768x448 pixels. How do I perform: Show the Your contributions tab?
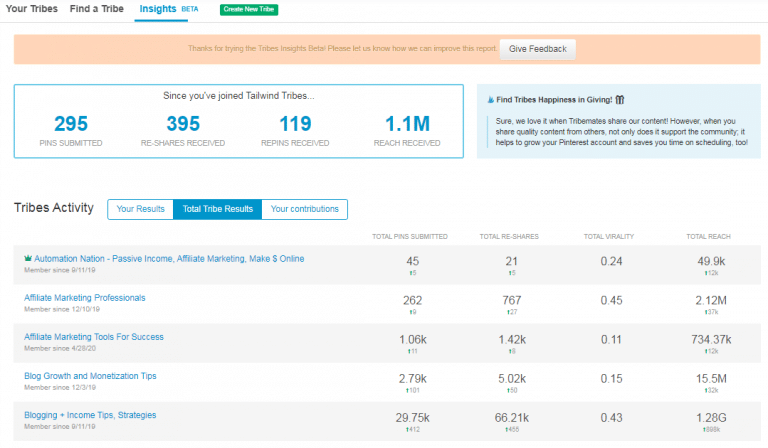click(305, 209)
